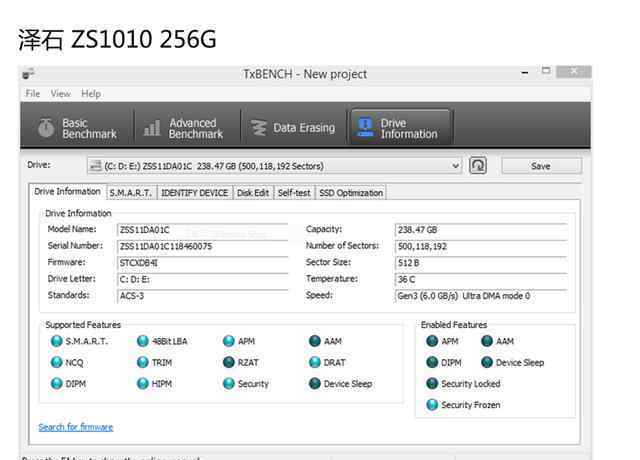Image resolution: width=640 pixels, height=460 pixels.
Task: Click the 48Bit LBA feature indicator
Action: point(142,341)
